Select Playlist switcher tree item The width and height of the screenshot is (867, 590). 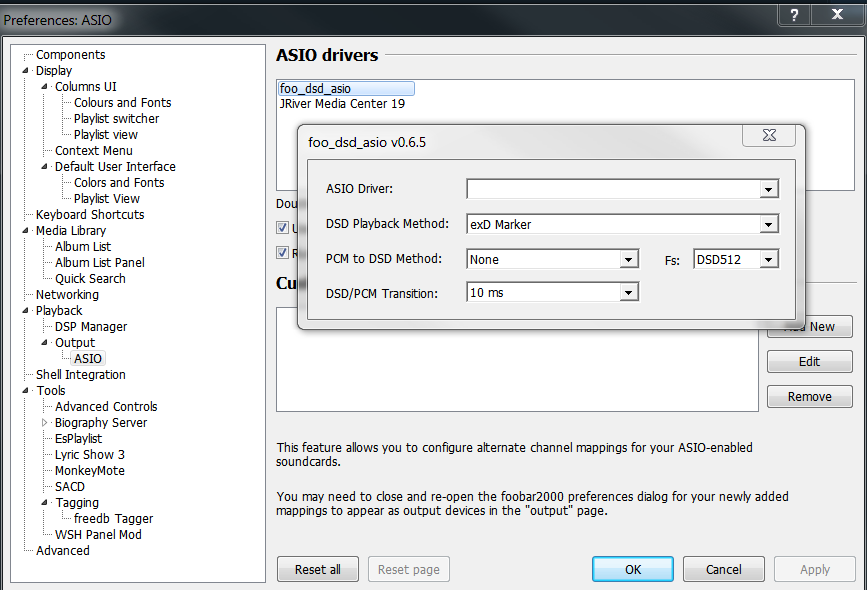click(116, 119)
